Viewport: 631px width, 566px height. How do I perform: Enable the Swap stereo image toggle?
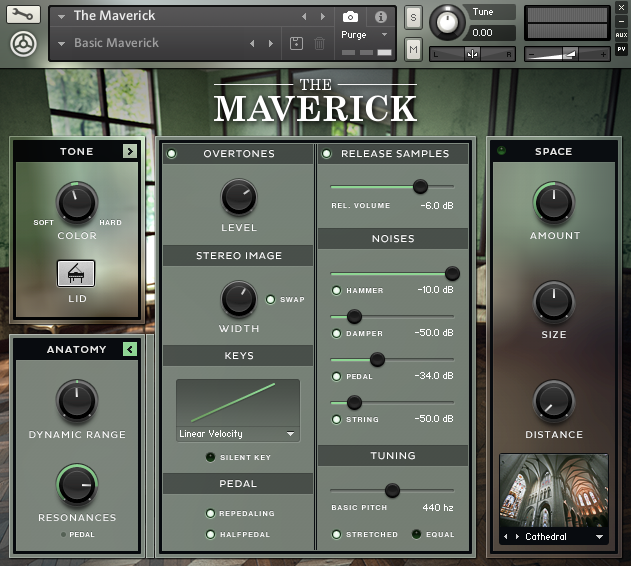270,300
